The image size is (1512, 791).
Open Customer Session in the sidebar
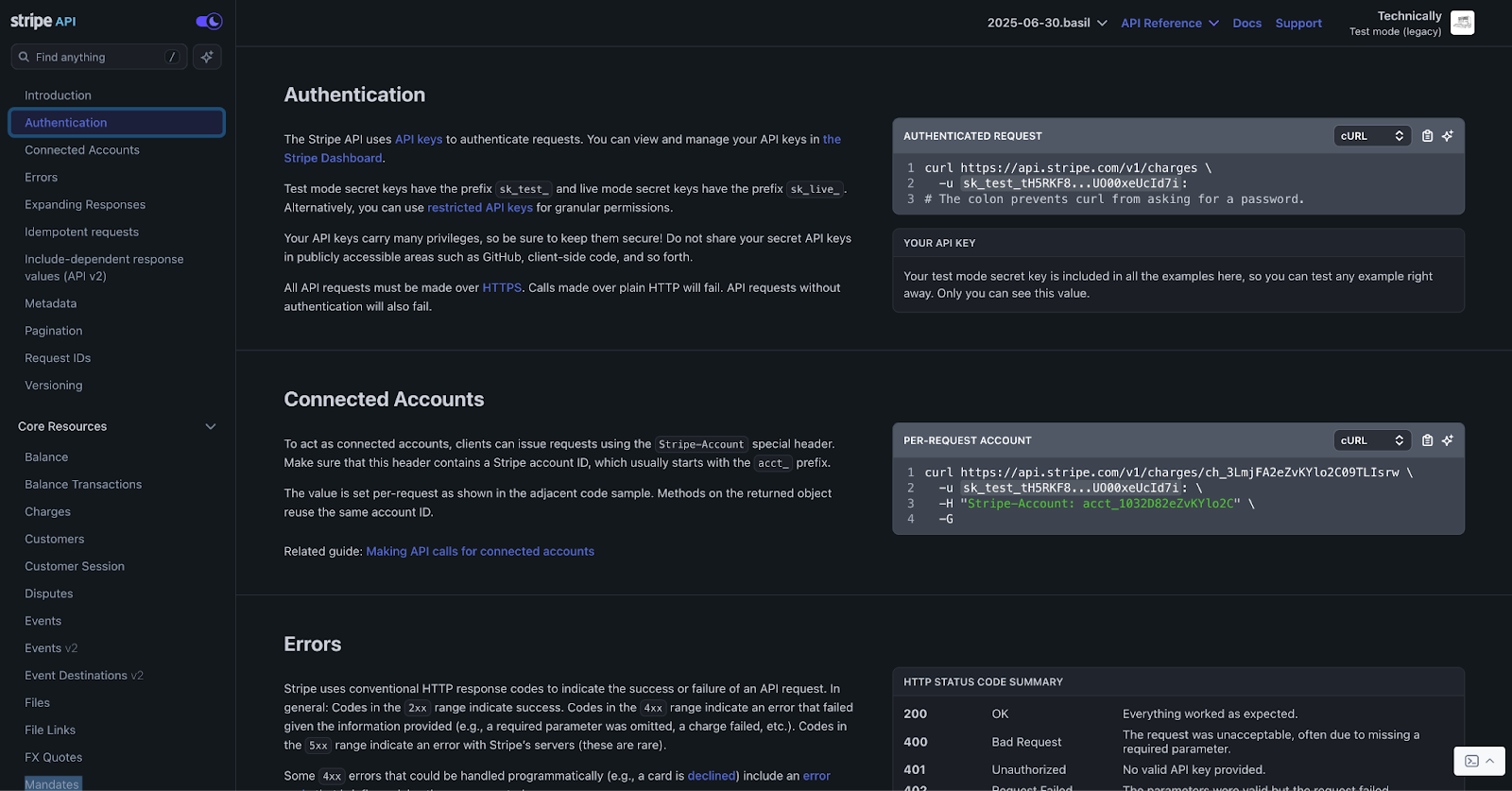tap(75, 567)
